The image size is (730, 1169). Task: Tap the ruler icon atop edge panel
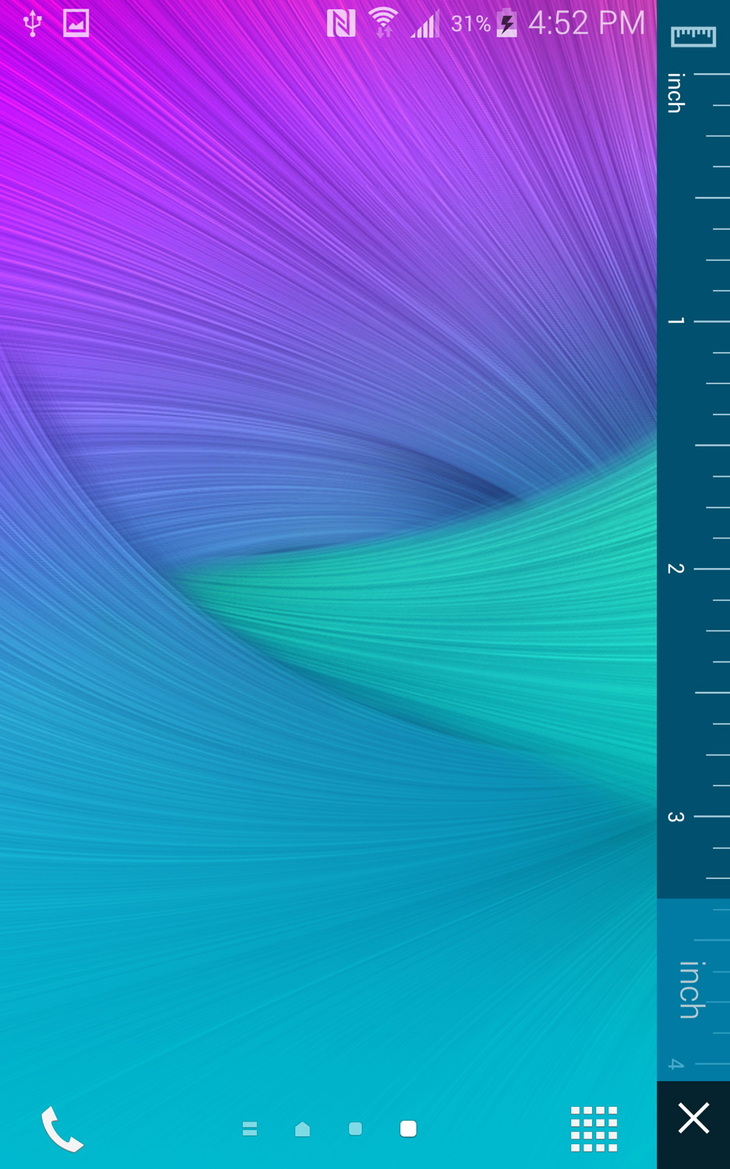(693, 36)
